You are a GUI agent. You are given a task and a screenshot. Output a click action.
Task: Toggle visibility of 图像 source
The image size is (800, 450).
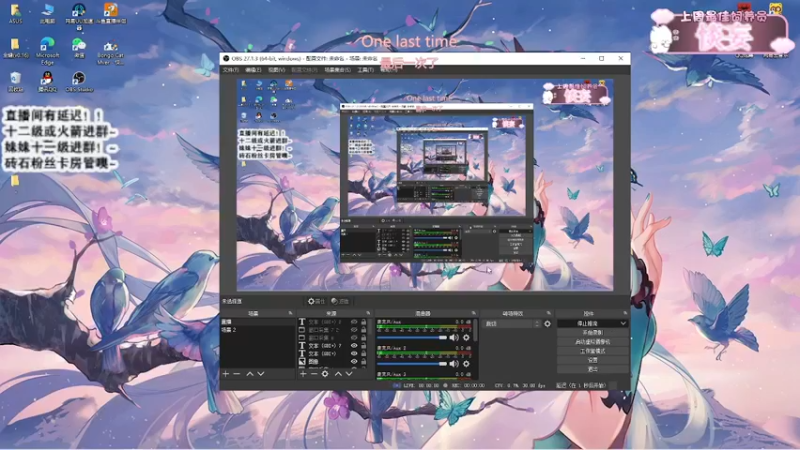click(354, 361)
